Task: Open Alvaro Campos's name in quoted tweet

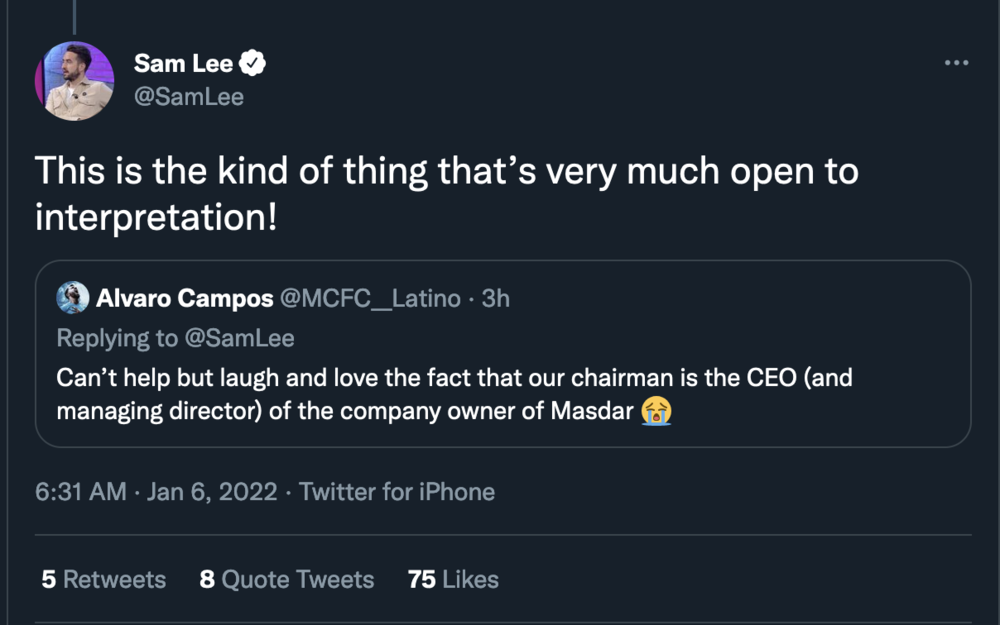Action: click(184, 298)
